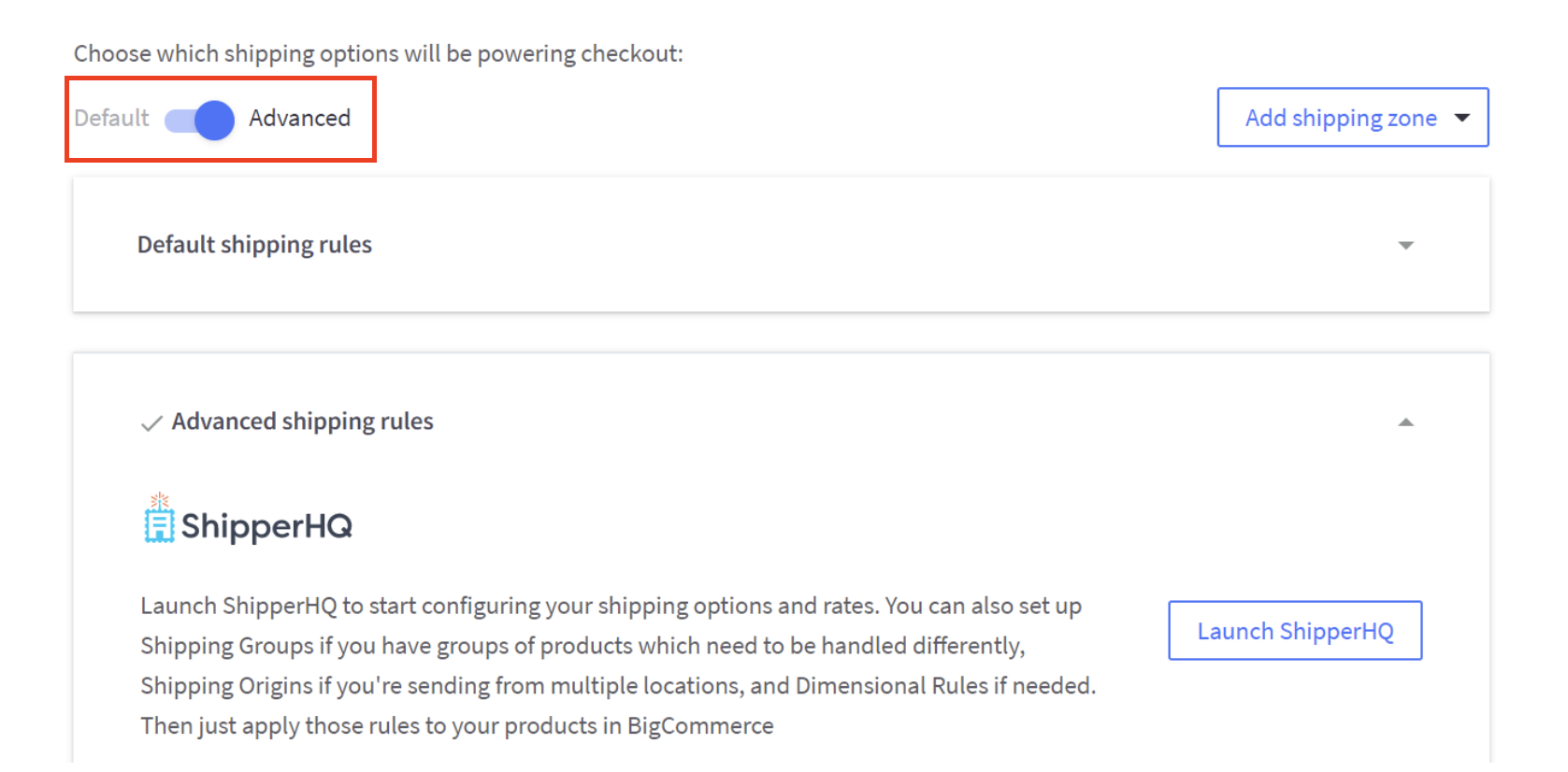Select the Advanced shipping option label
This screenshot has height=772, width=1568.
click(x=299, y=119)
